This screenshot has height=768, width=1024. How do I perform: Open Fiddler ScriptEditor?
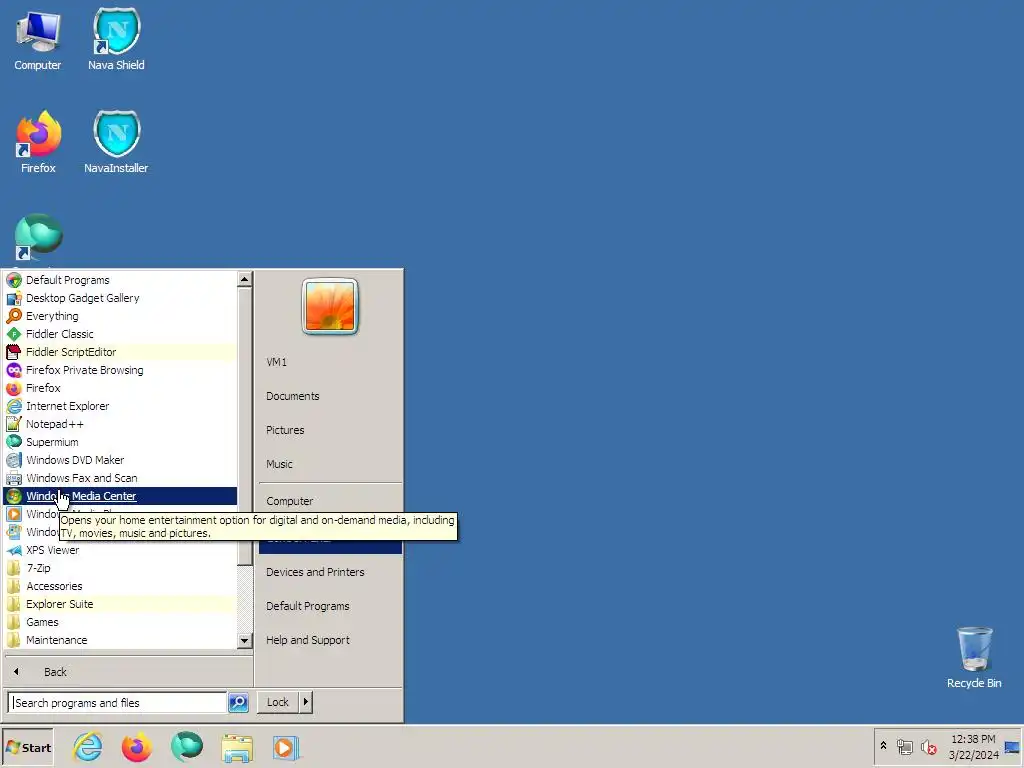(120, 352)
